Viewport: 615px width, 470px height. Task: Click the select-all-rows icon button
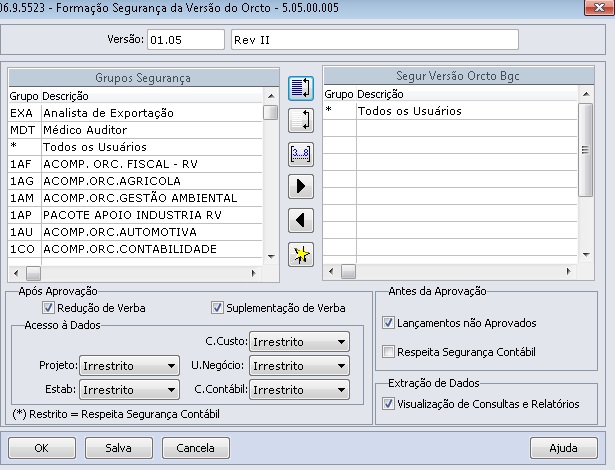coord(301,88)
